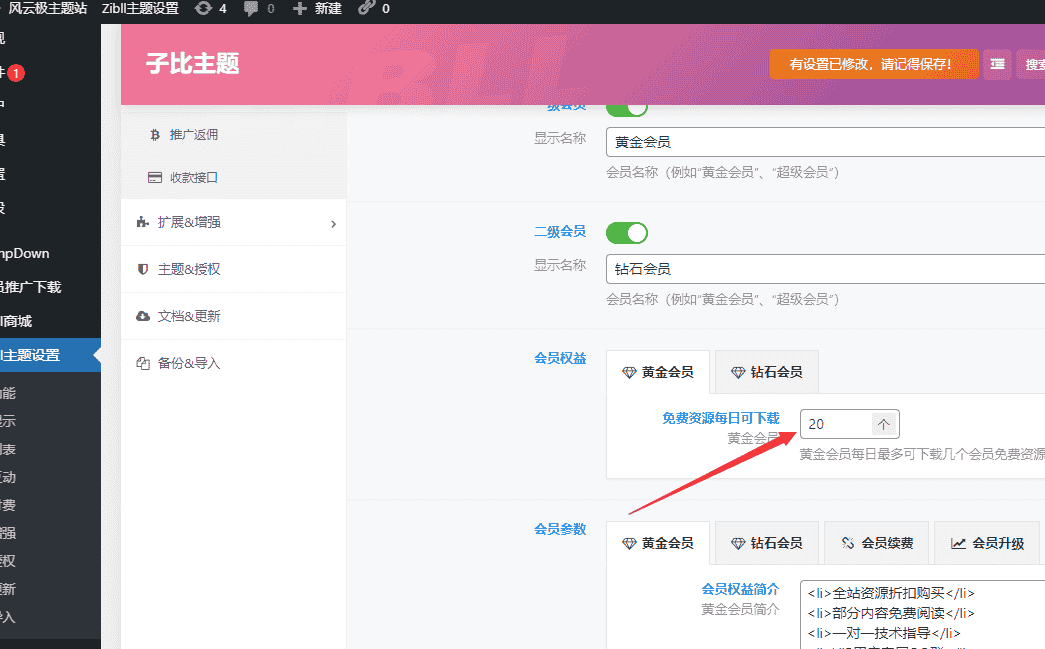Open 主题&授权 with the shield icon
The width and height of the screenshot is (1045, 649).
tap(188, 269)
